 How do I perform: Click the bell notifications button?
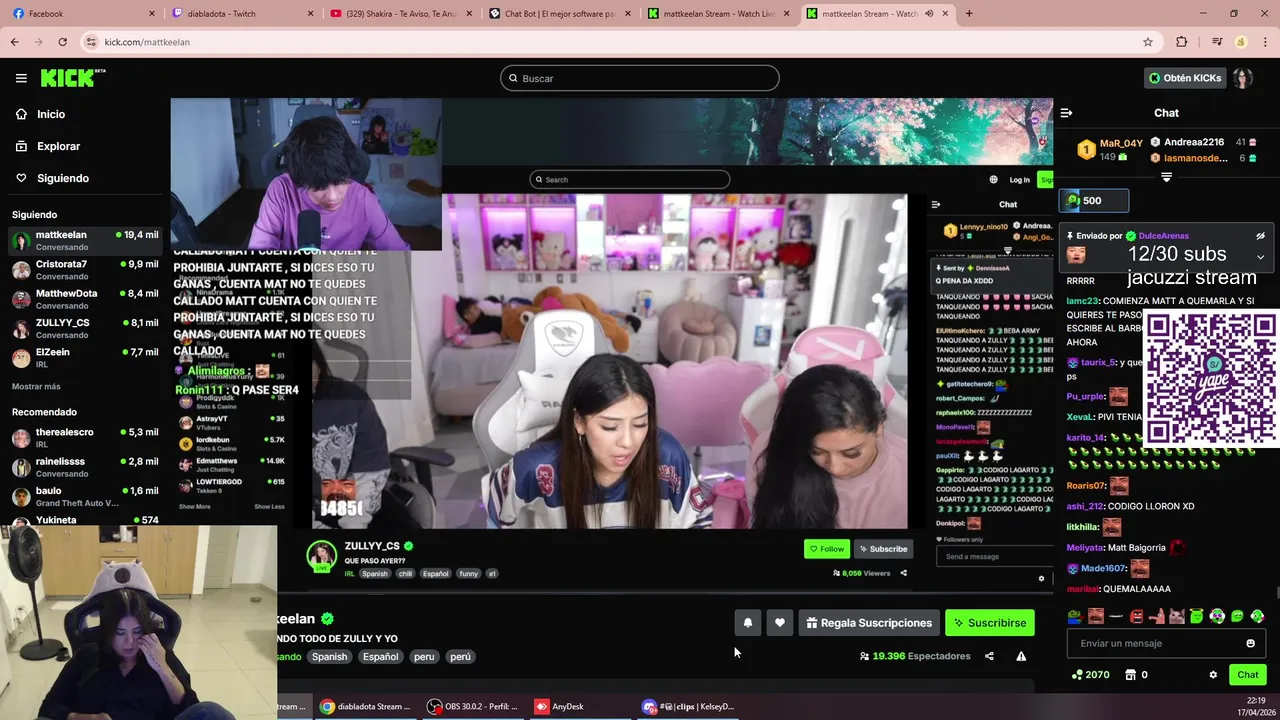point(747,622)
